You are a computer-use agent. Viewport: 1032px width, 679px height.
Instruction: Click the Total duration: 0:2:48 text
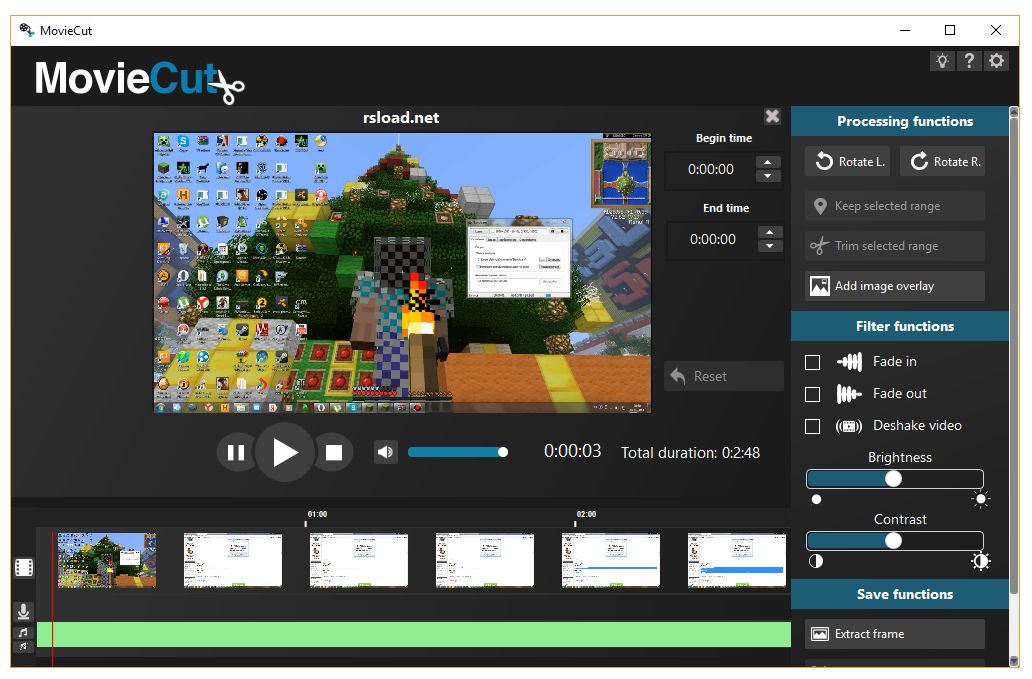(690, 453)
